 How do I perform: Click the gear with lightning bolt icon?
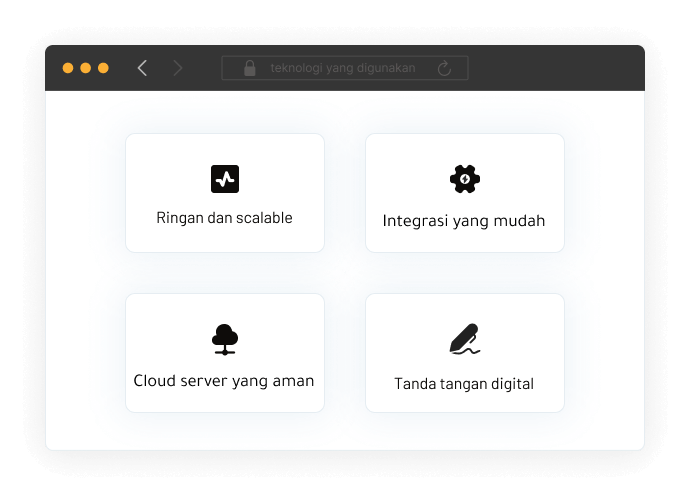465,179
